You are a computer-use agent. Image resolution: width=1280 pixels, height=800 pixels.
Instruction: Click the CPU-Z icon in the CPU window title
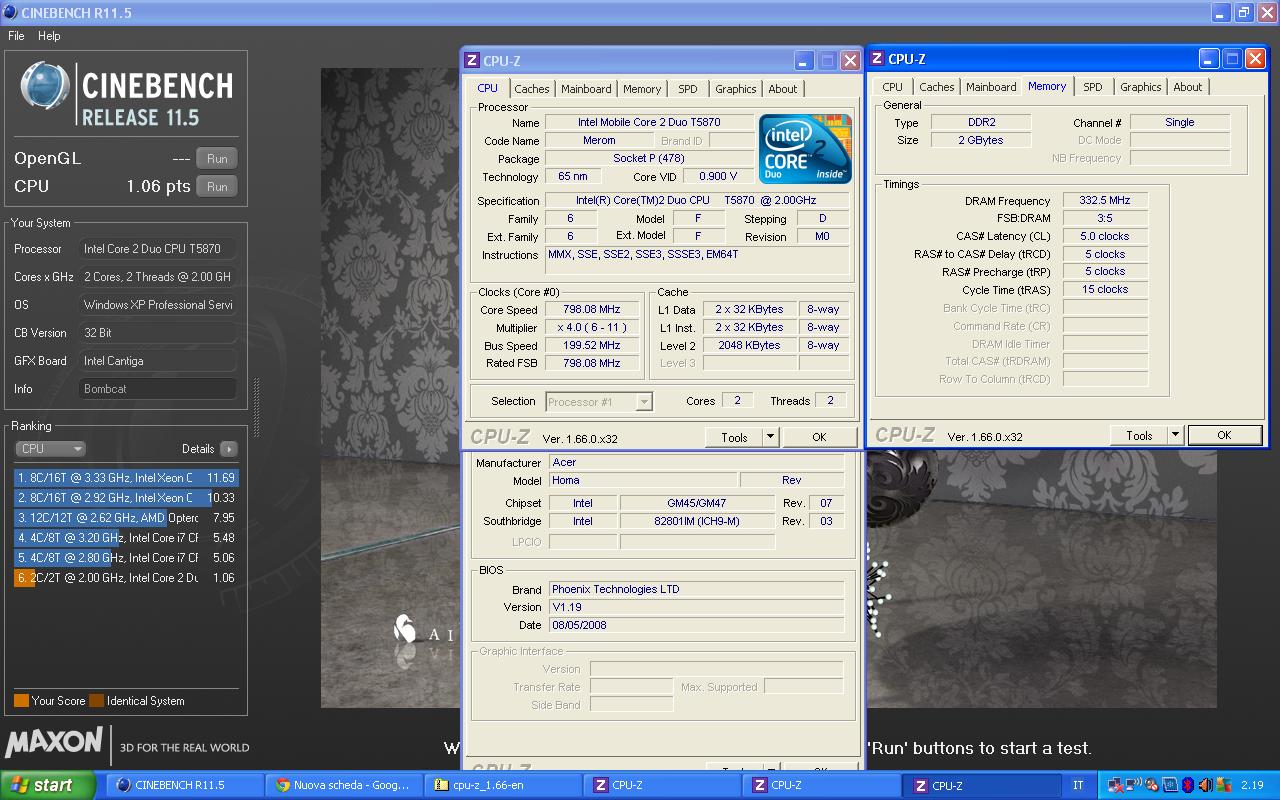click(x=472, y=61)
